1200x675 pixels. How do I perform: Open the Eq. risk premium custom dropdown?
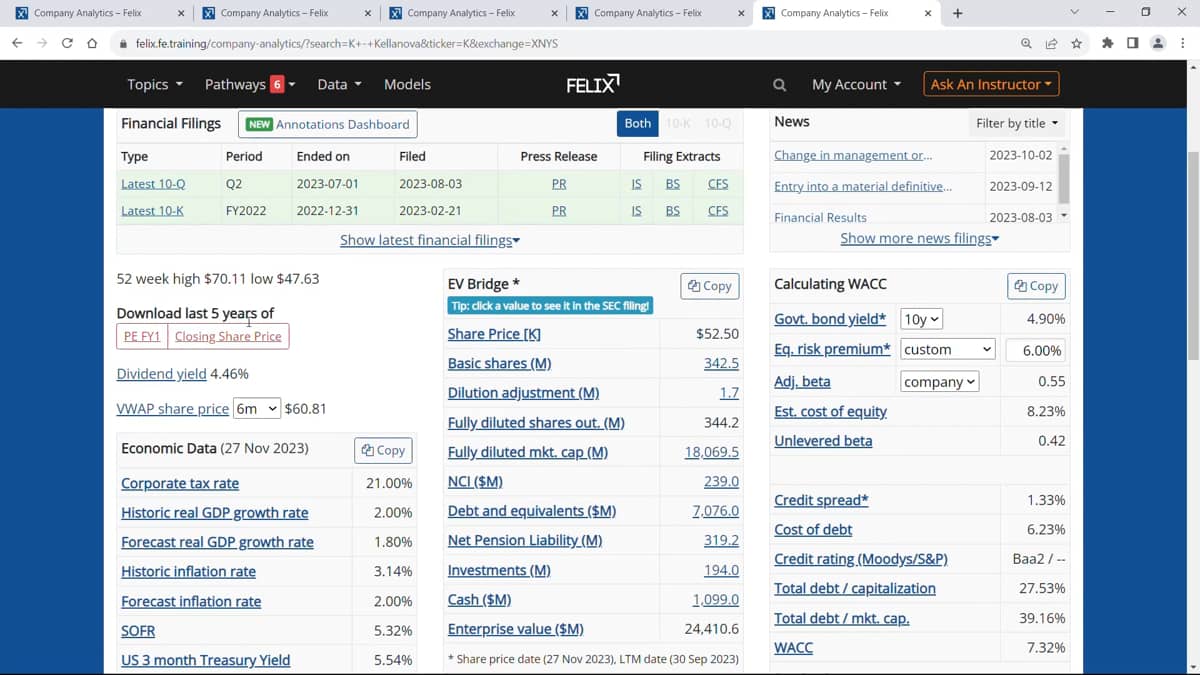click(947, 349)
